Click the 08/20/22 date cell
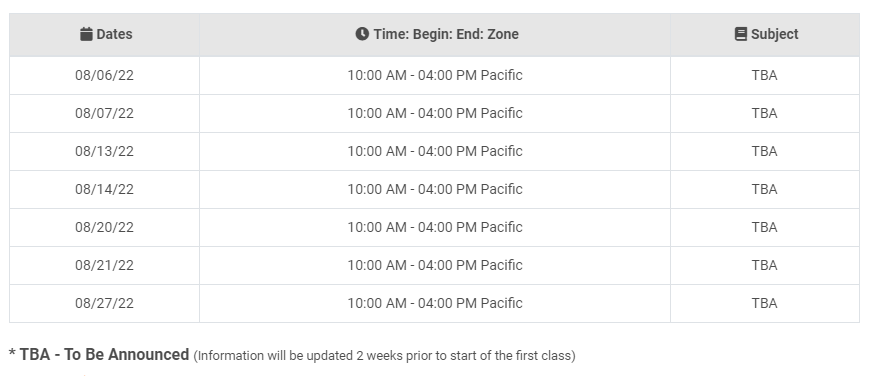The height and width of the screenshot is (376, 873). coord(104,227)
